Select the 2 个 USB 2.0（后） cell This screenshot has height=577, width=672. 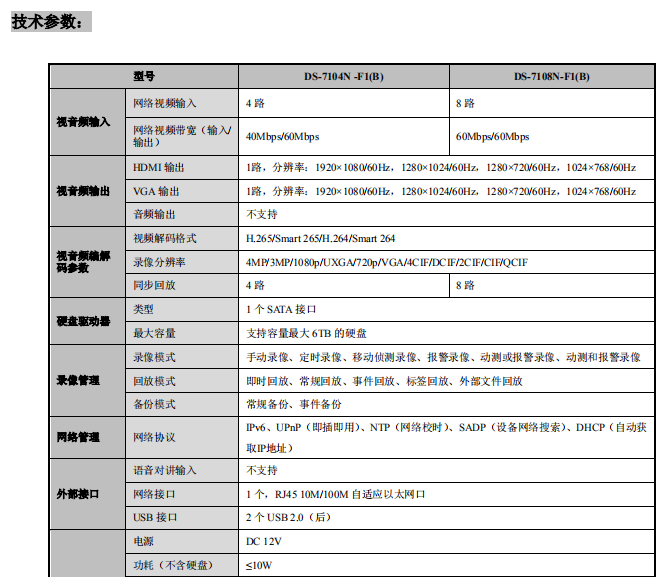(447, 517)
